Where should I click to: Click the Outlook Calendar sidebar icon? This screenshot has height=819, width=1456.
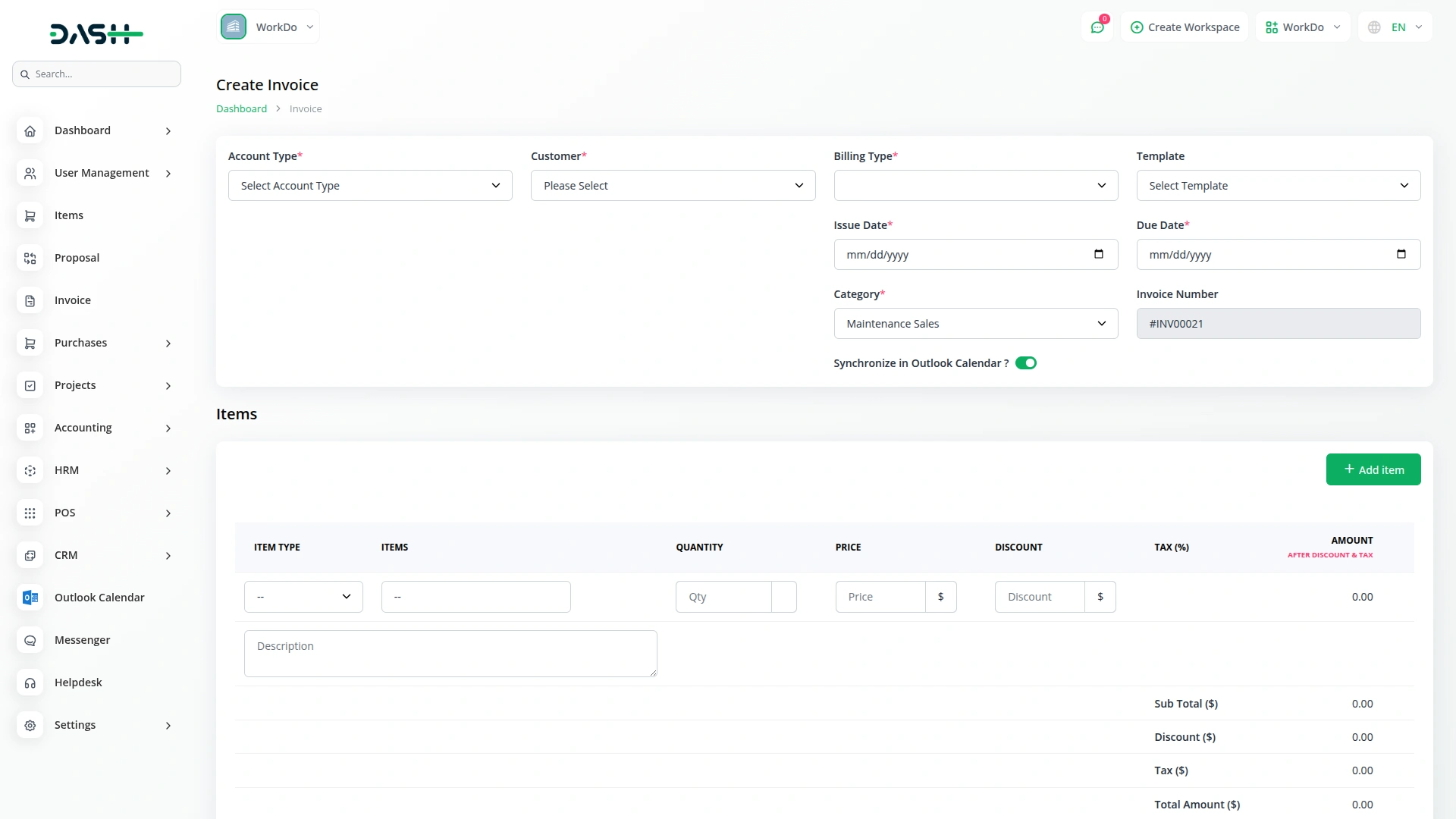tap(30, 598)
